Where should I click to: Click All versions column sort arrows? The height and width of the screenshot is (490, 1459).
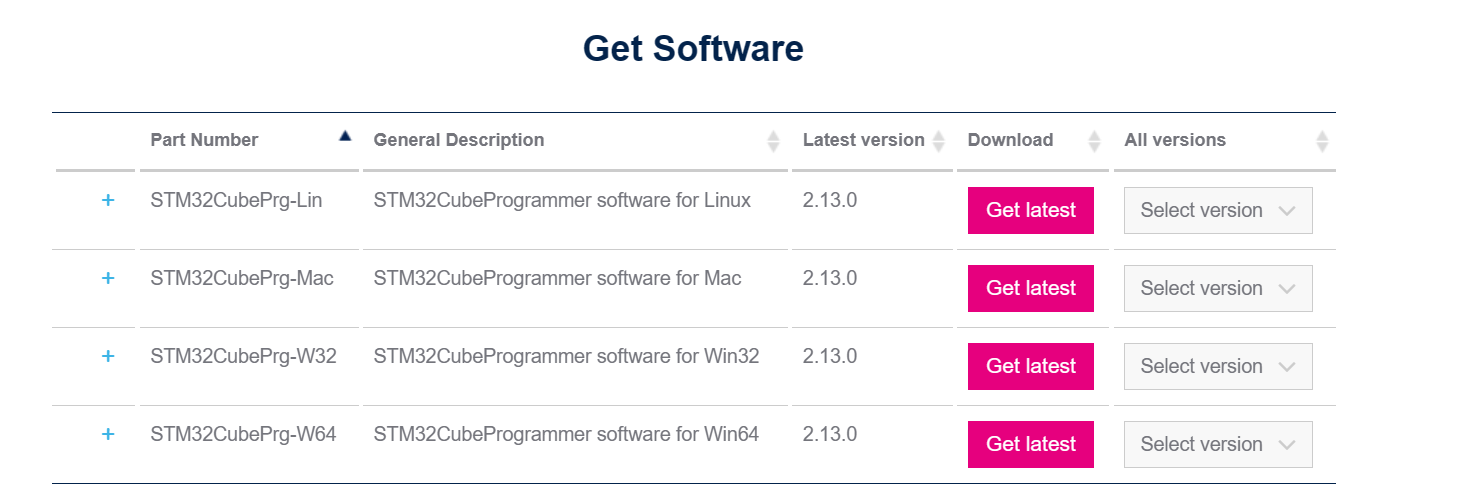1322,141
